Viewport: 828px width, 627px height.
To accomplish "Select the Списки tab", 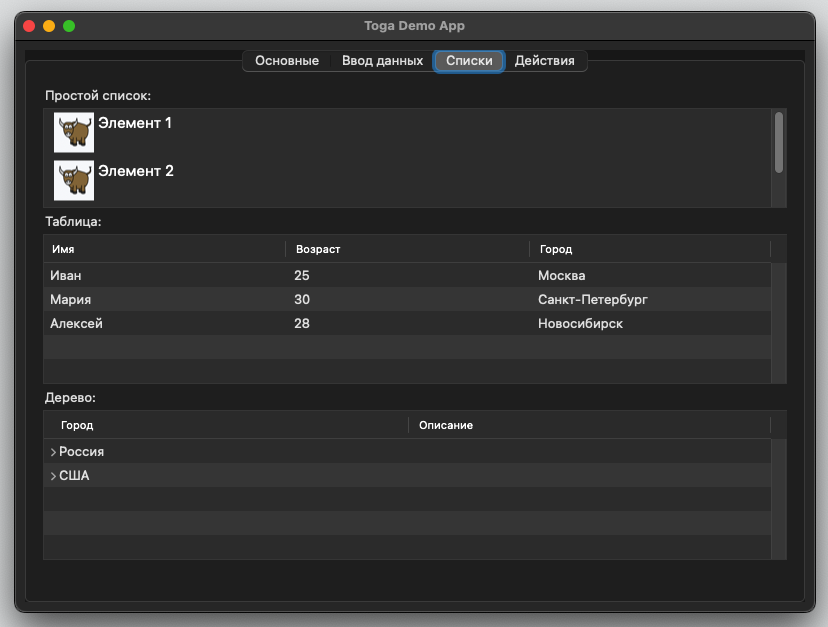I will (469, 61).
